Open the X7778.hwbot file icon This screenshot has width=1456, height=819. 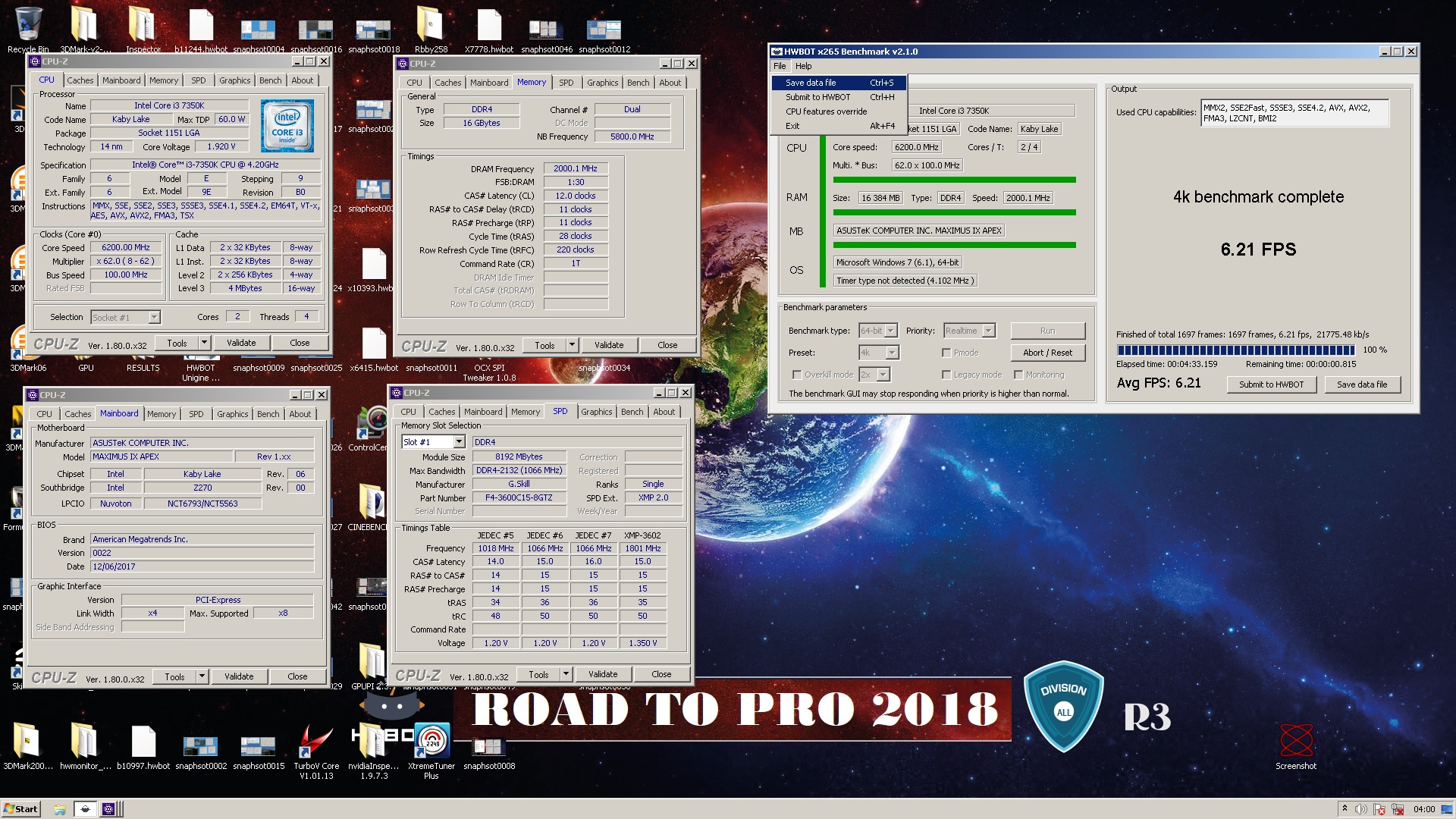pos(488,27)
